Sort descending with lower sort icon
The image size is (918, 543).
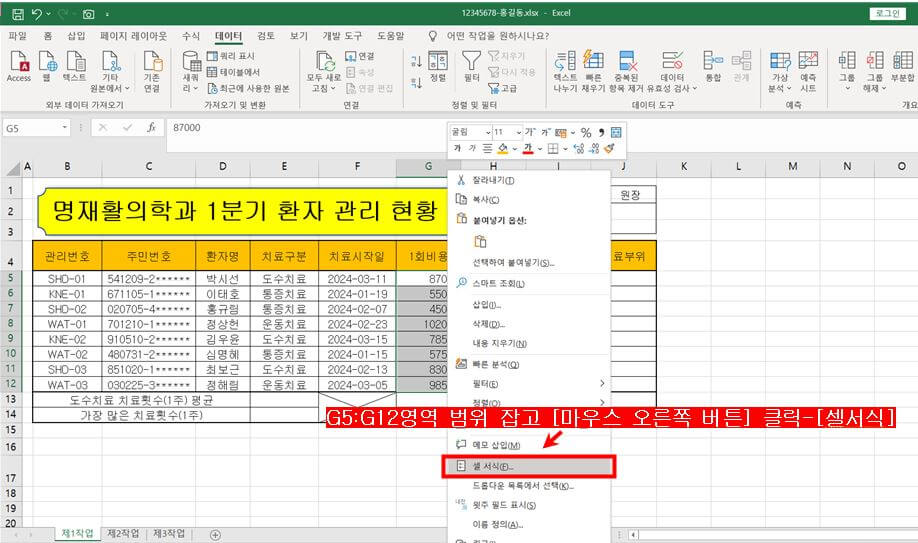416,83
